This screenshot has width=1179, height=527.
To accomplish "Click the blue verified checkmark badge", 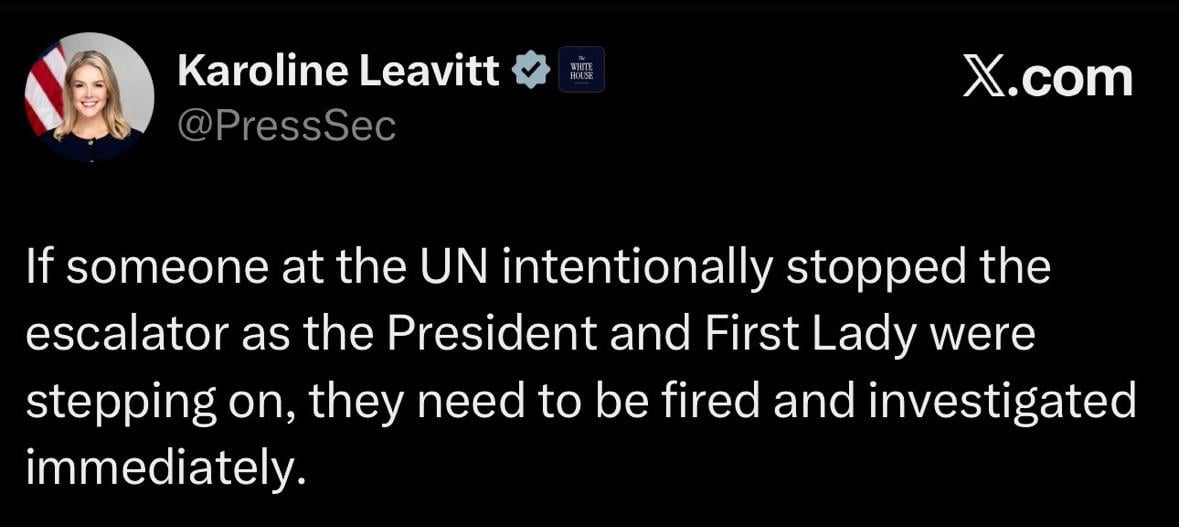I will tap(531, 70).
